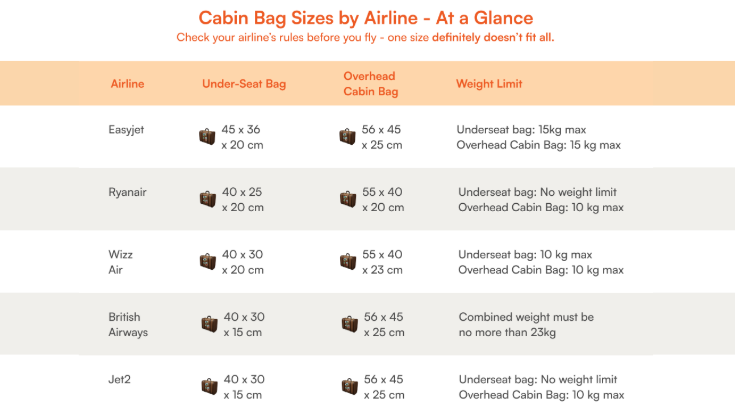Viewport: 735px width, 413px height.
Task: Click the Easyjet overhead cabin bag suitcase icon
Action: tap(347, 136)
